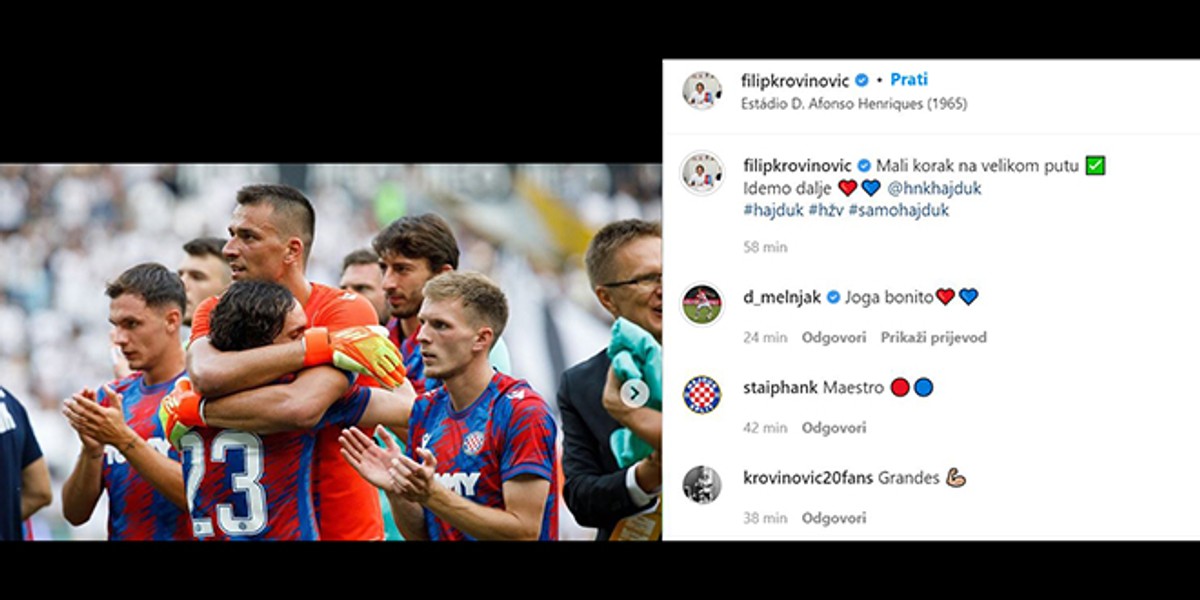Click filipkrovinovic avatar beside the caption
The height and width of the screenshot is (600, 1200).
(x=702, y=174)
